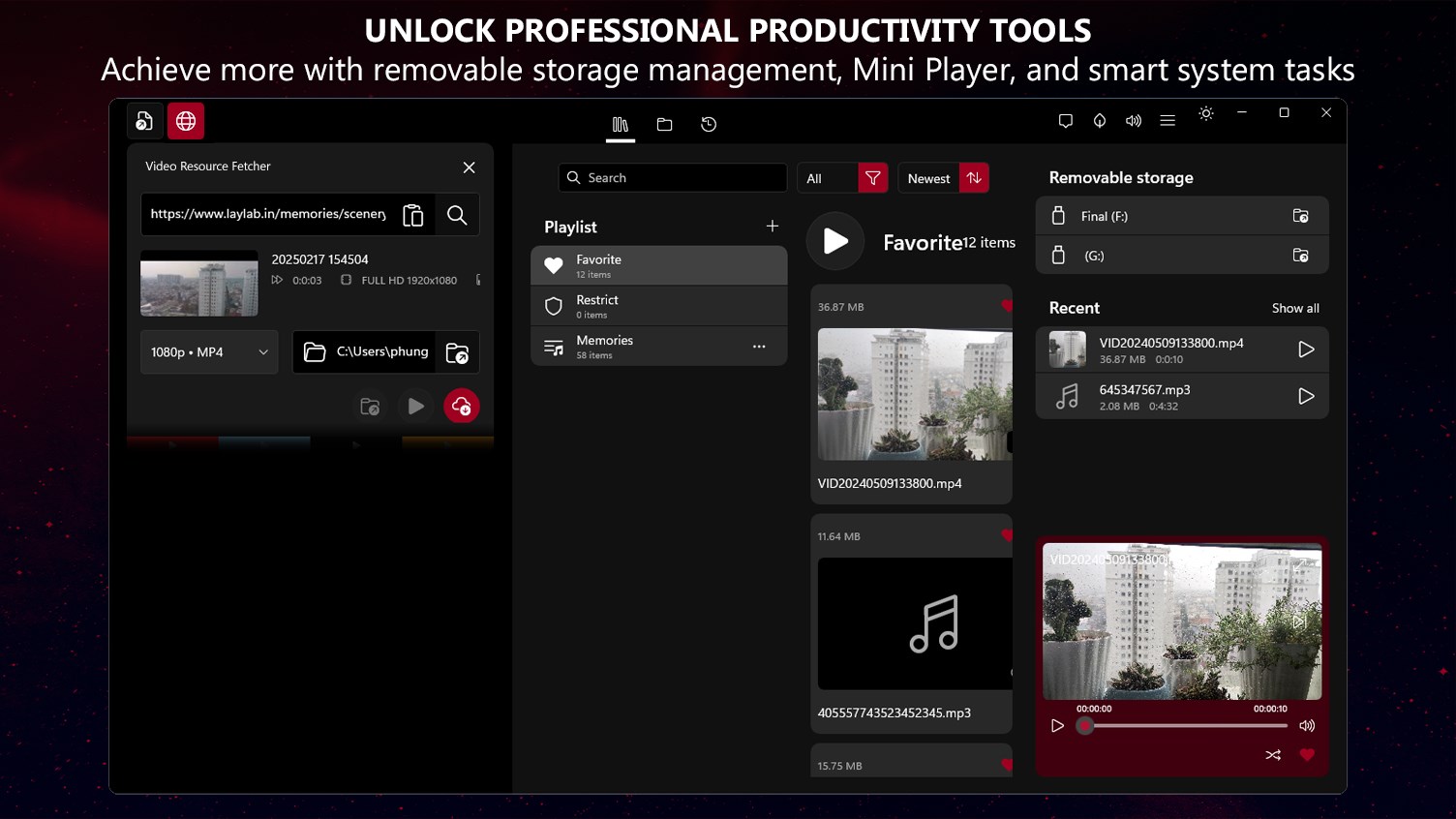Open the local file import icon
This screenshot has height=819, width=1456.
tap(144, 121)
